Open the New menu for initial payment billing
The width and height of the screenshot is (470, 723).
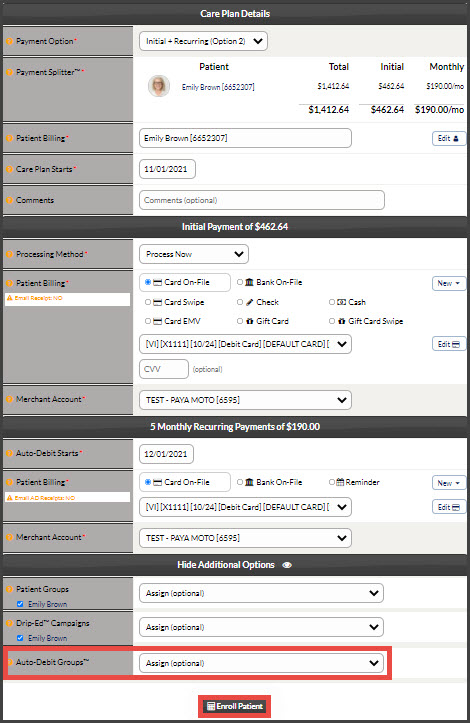(x=448, y=283)
